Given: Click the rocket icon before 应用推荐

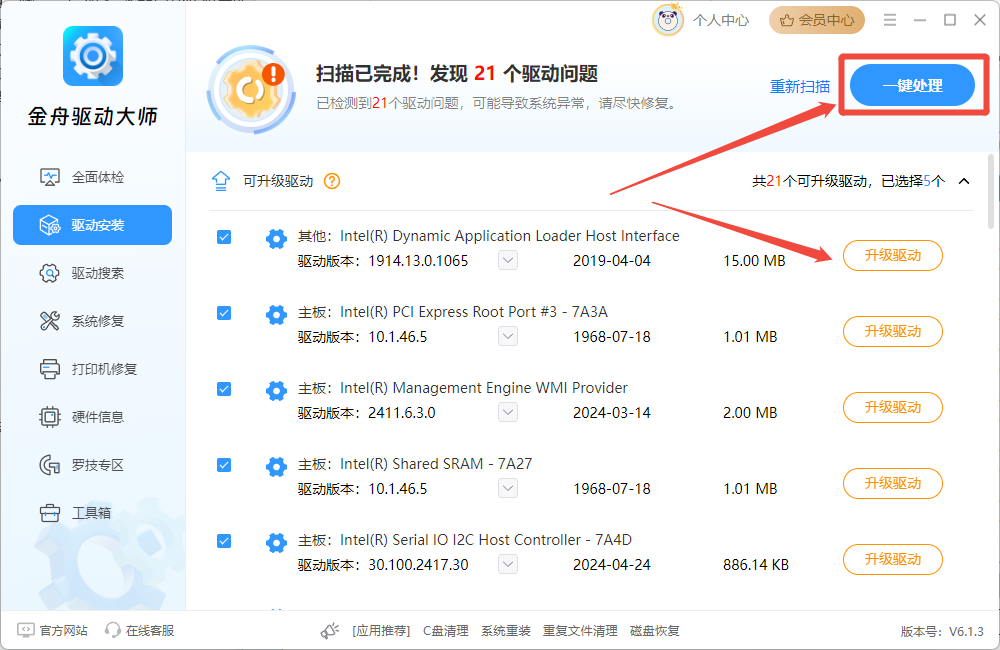Looking at the screenshot, I should coord(330,631).
